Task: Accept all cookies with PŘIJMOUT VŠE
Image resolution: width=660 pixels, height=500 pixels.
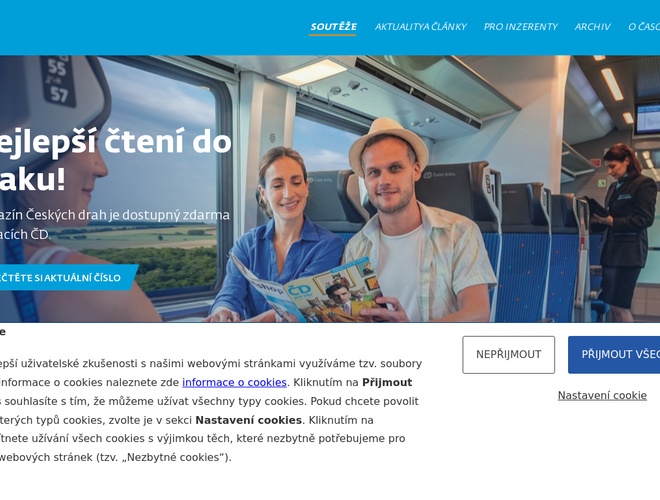Action: 614,354
